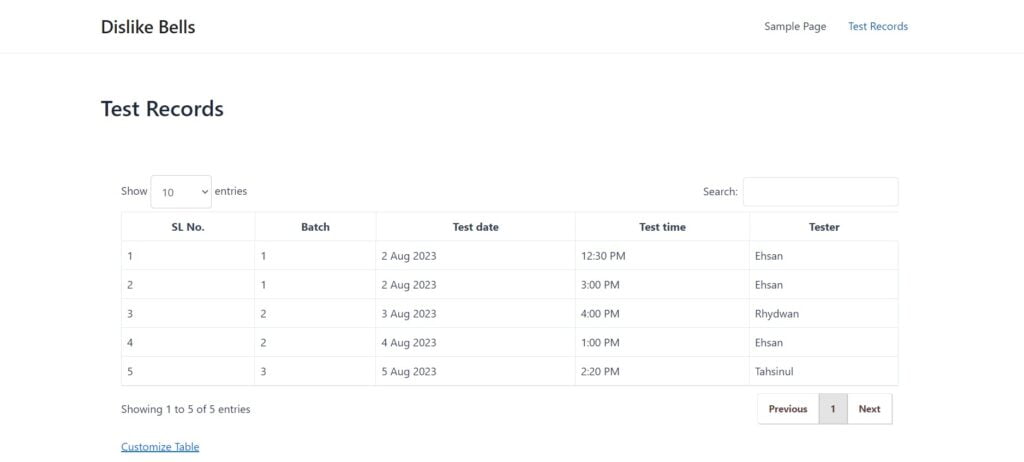Select the Rhydwan tester cell
Viewport: 1024px width, 462px height.
click(824, 314)
